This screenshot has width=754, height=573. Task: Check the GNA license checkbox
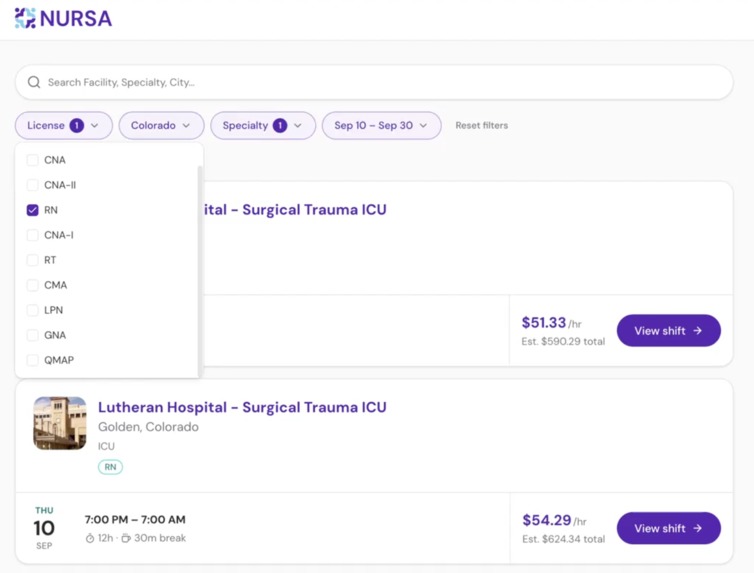[x=32, y=335]
